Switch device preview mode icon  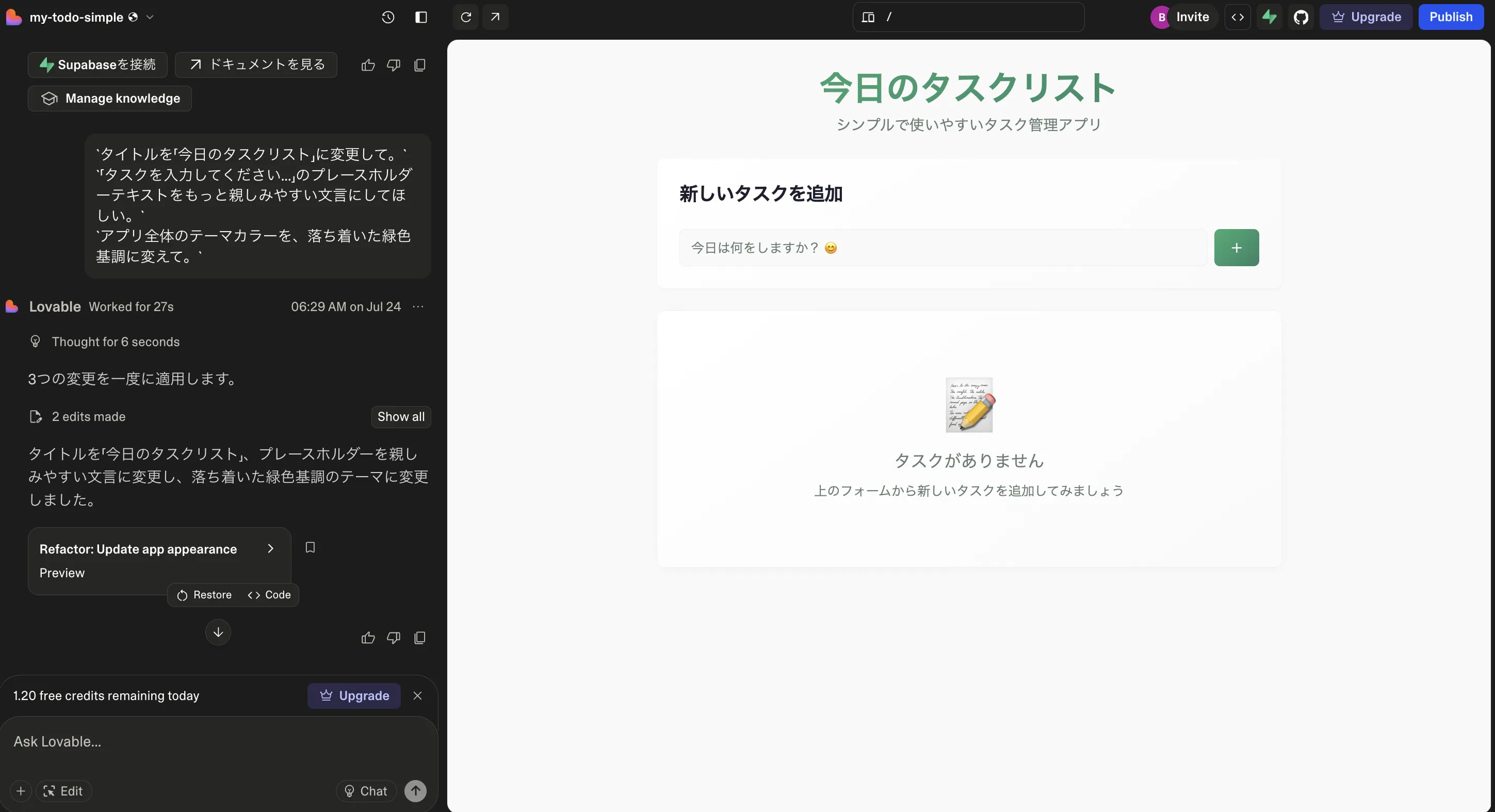click(868, 17)
